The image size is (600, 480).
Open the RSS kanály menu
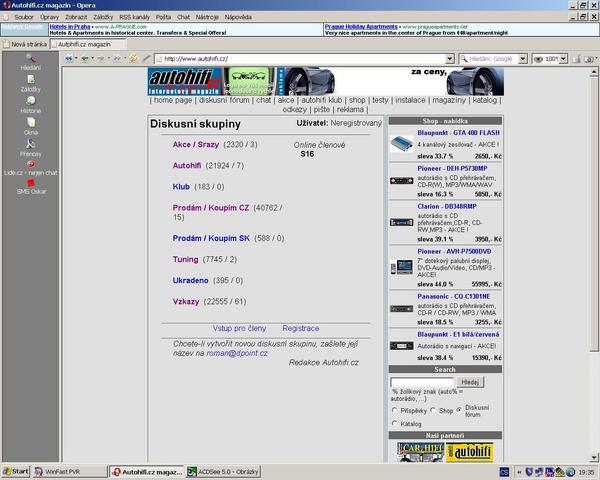[134, 17]
